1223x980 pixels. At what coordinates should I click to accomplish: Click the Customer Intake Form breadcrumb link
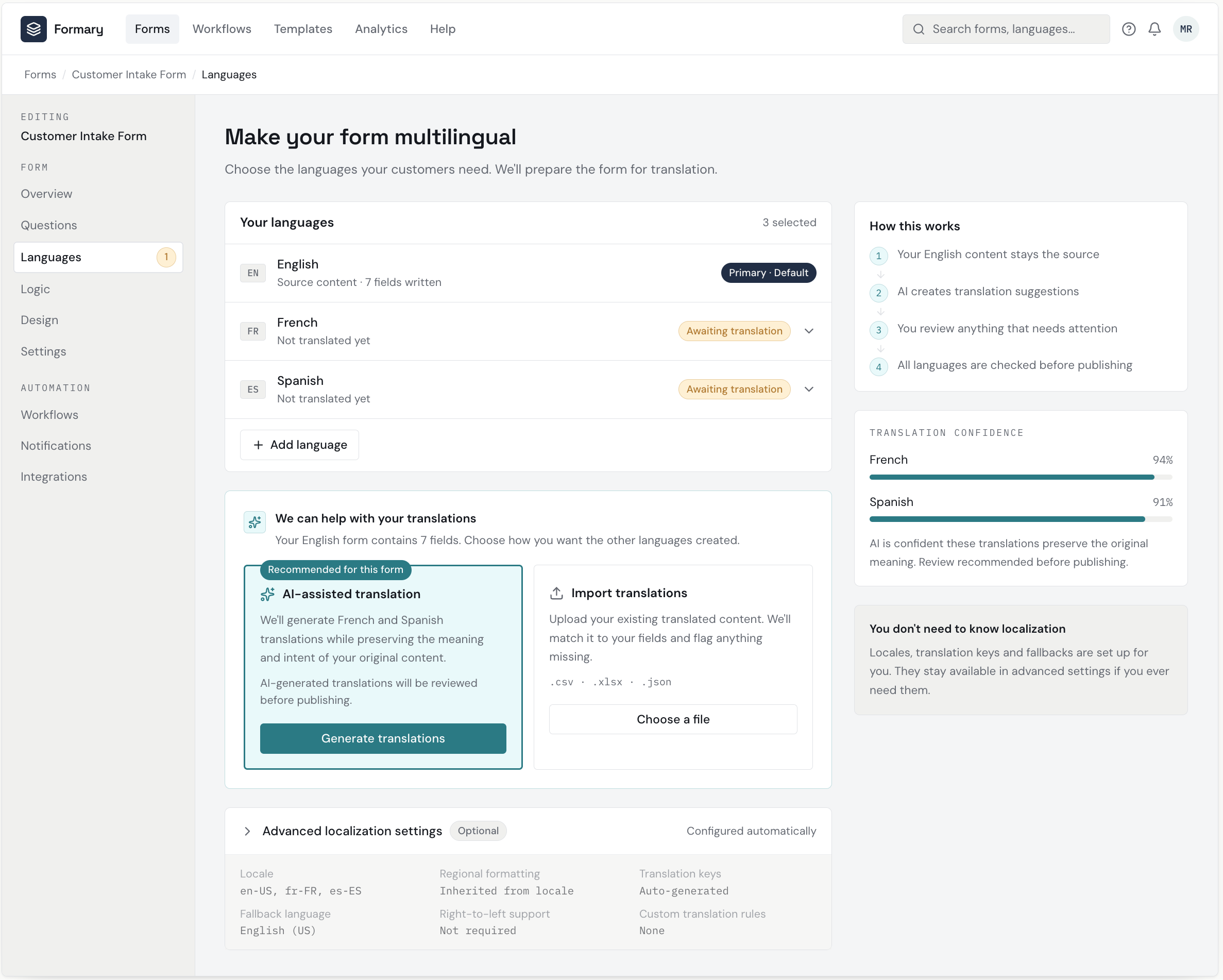click(x=129, y=75)
